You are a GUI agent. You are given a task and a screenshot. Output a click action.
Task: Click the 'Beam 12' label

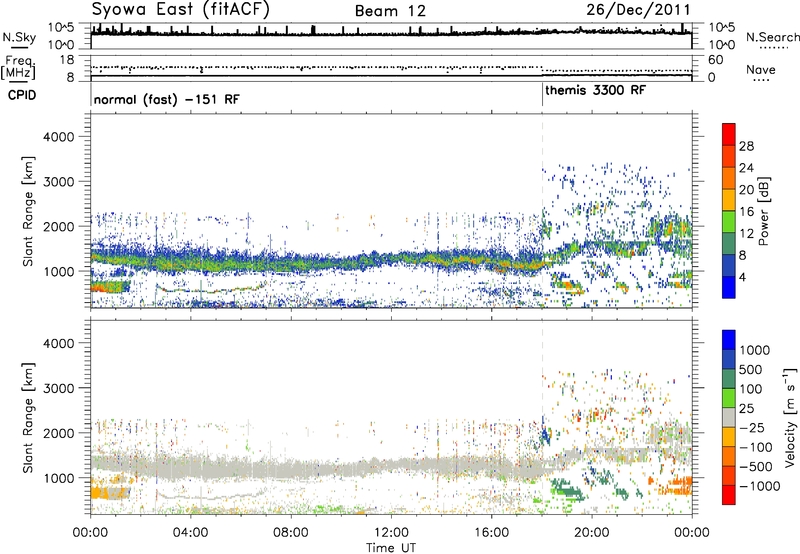[x=390, y=11]
